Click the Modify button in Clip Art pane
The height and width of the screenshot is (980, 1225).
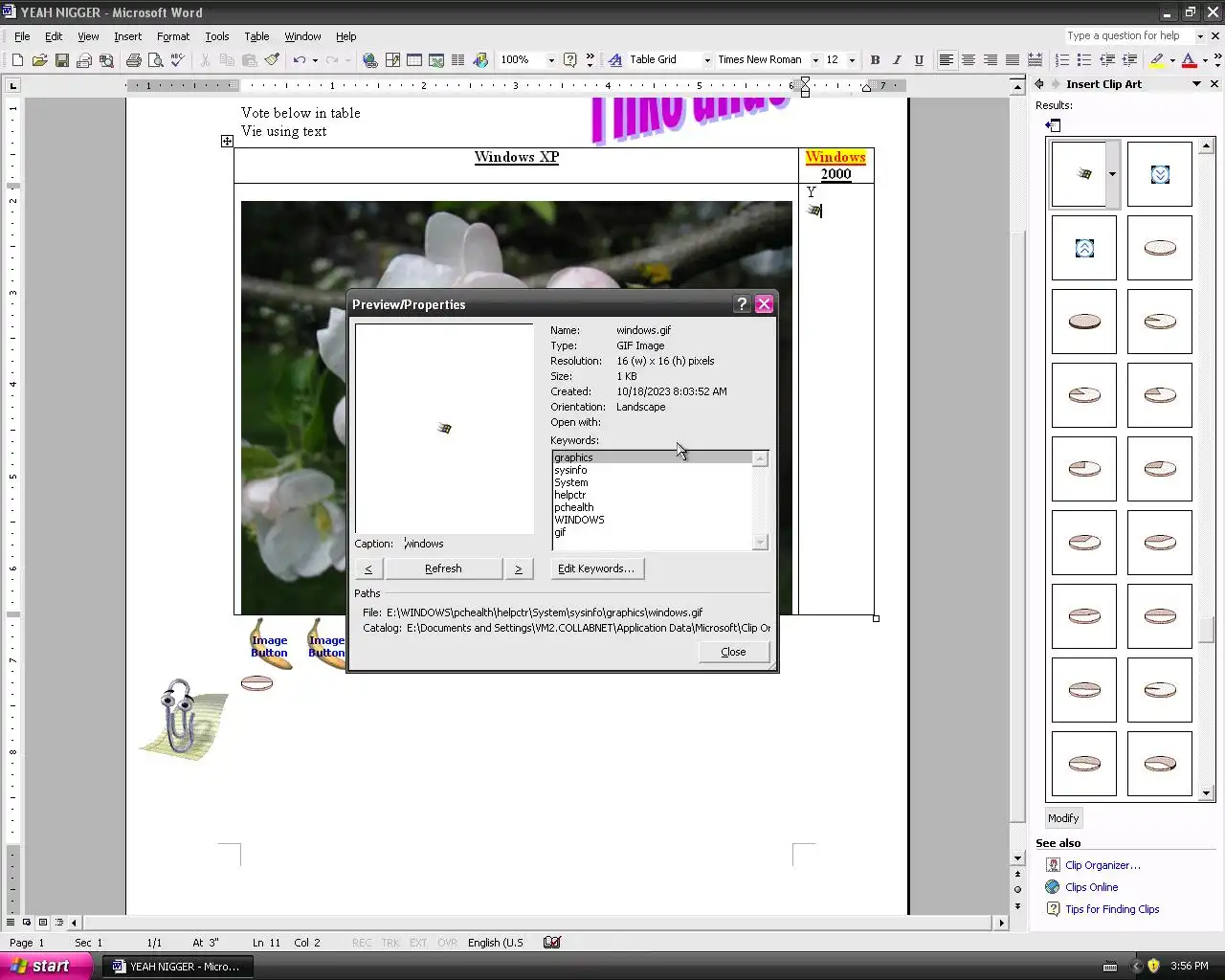click(1063, 818)
